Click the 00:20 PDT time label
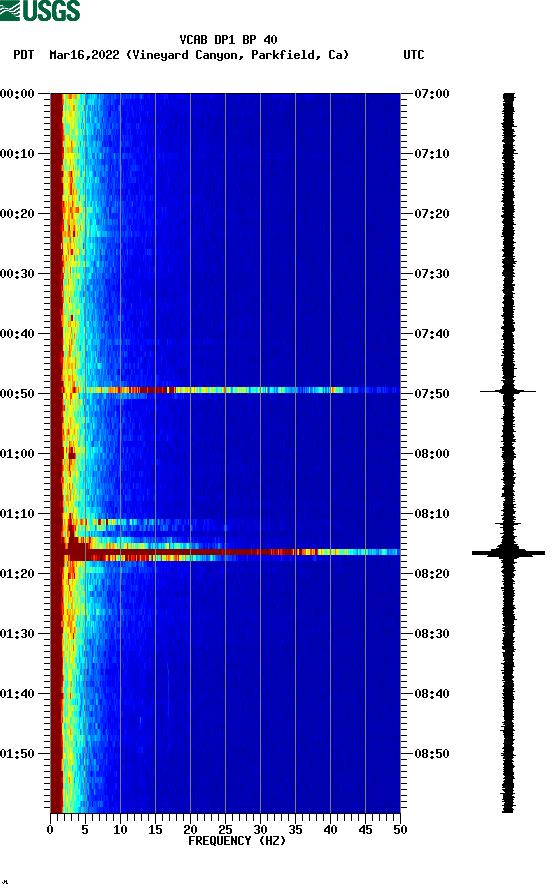 (x=17, y=214)
